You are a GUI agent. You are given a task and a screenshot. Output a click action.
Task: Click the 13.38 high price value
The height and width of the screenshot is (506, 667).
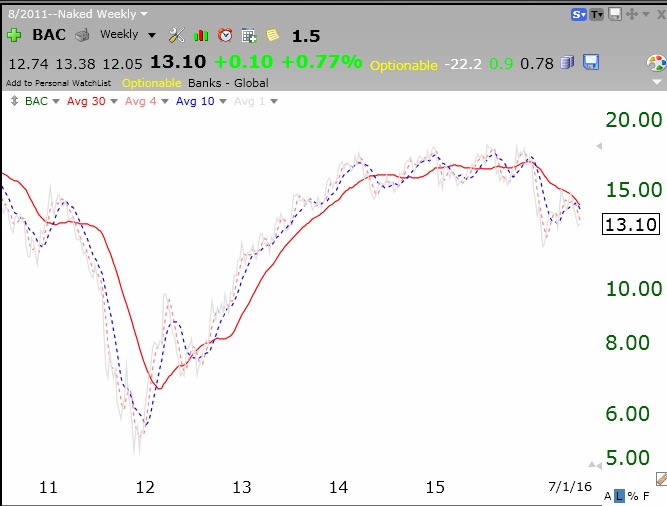75,64
